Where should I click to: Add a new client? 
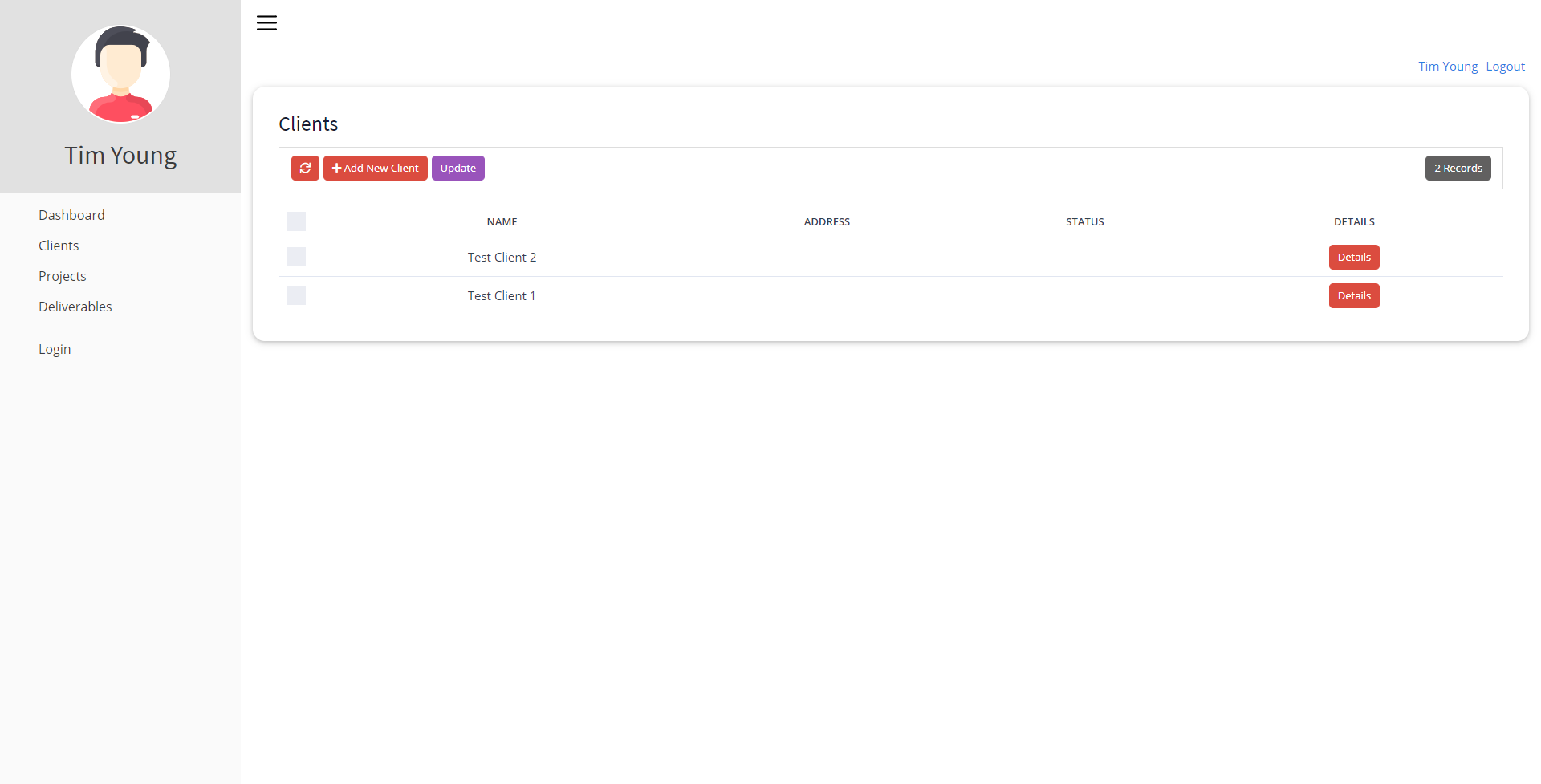376,169
